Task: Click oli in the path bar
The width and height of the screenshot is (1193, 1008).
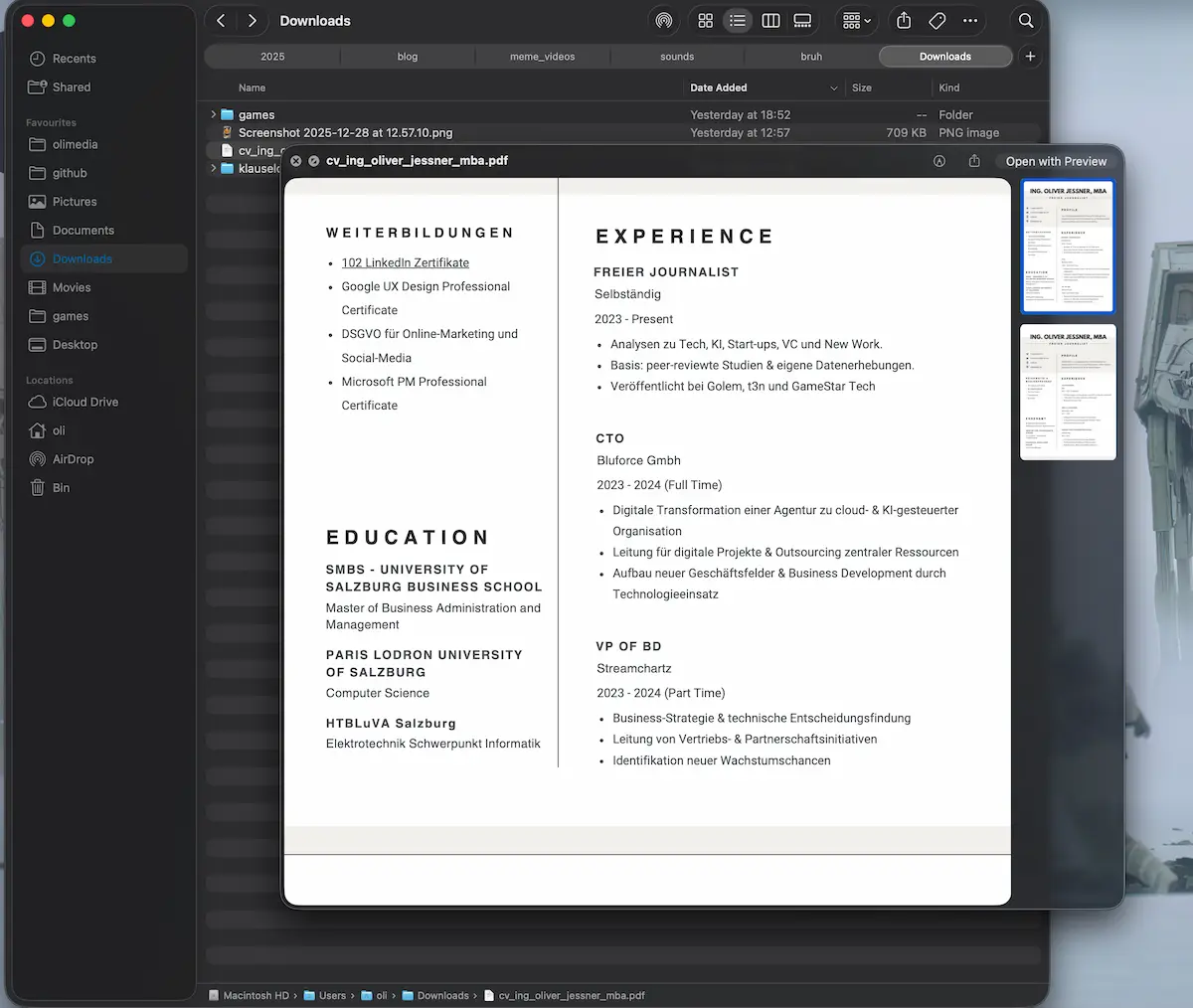Action: pyautogui.click(x=381, y=995)
